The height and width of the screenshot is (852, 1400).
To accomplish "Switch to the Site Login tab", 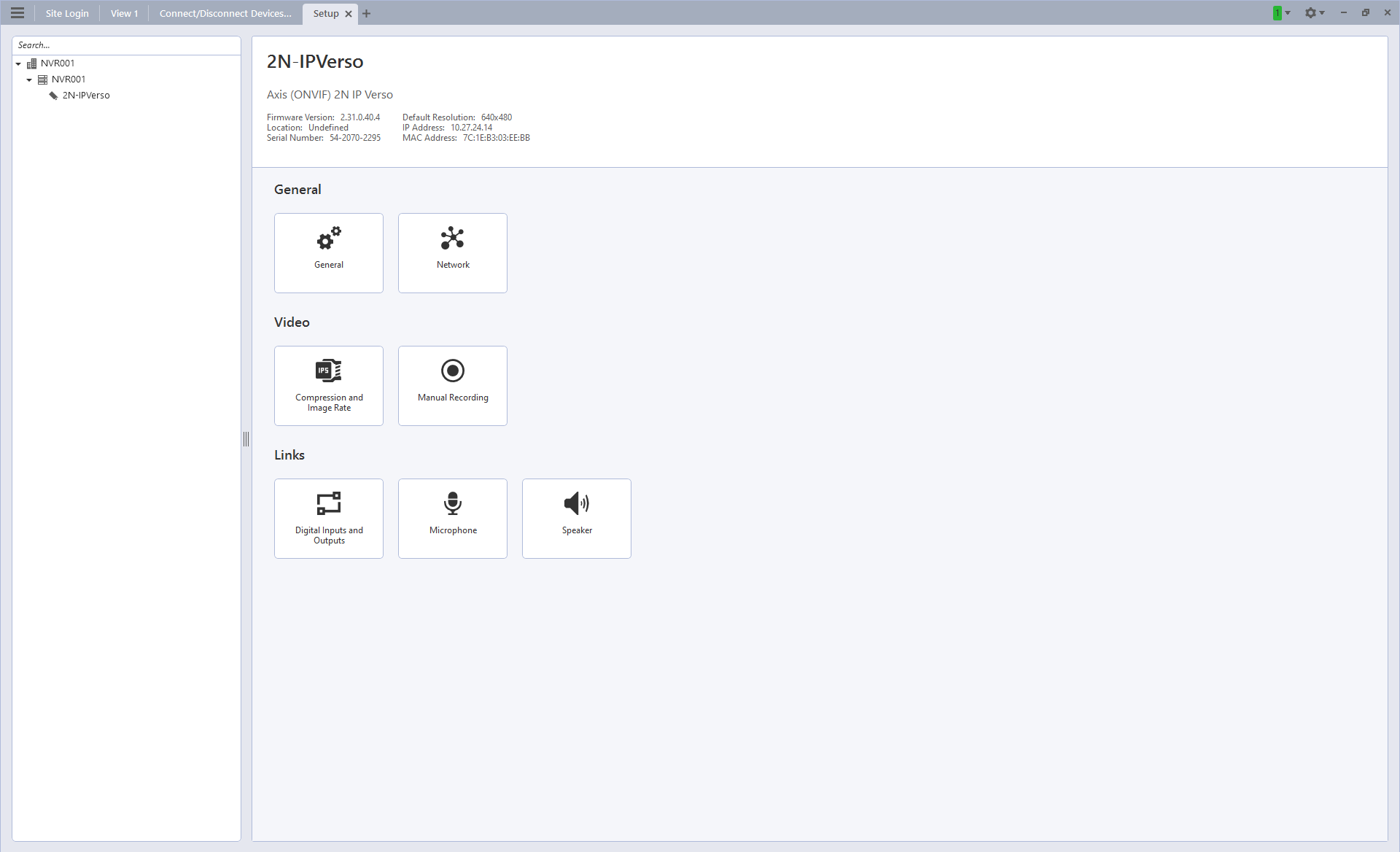I will 67,13.
